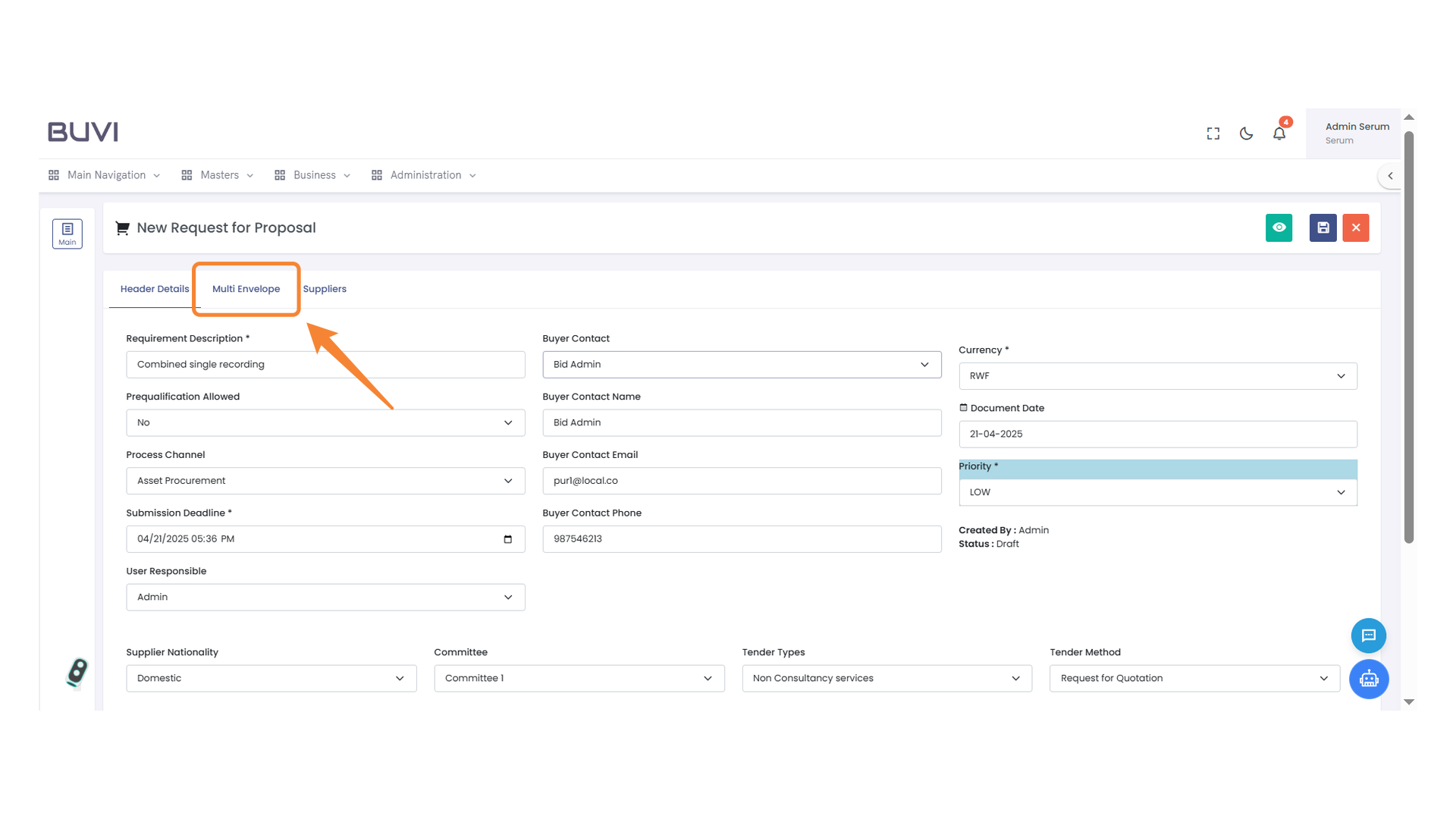
Task: Click the fullscreen toggle icon
Action: [1213, 133]
